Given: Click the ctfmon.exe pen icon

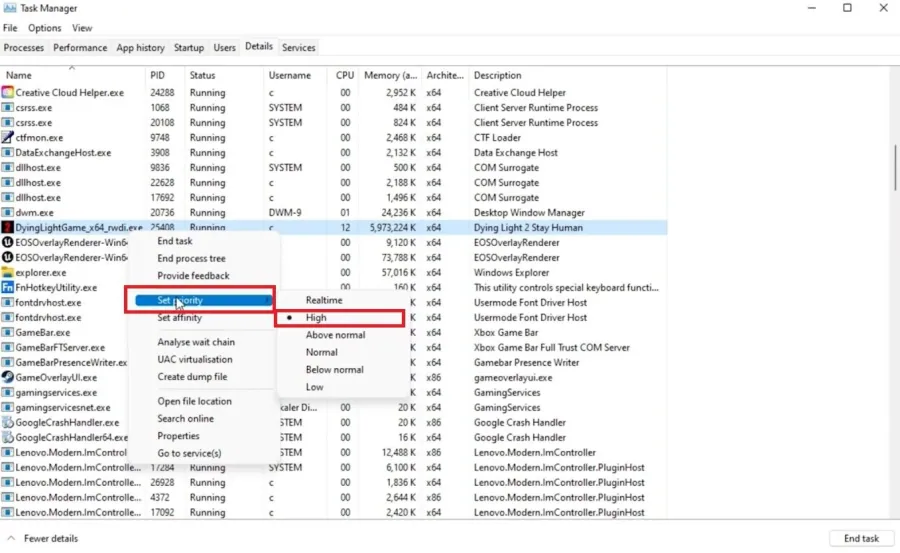Looking at the screenshot, I should [x=7, y=137].
